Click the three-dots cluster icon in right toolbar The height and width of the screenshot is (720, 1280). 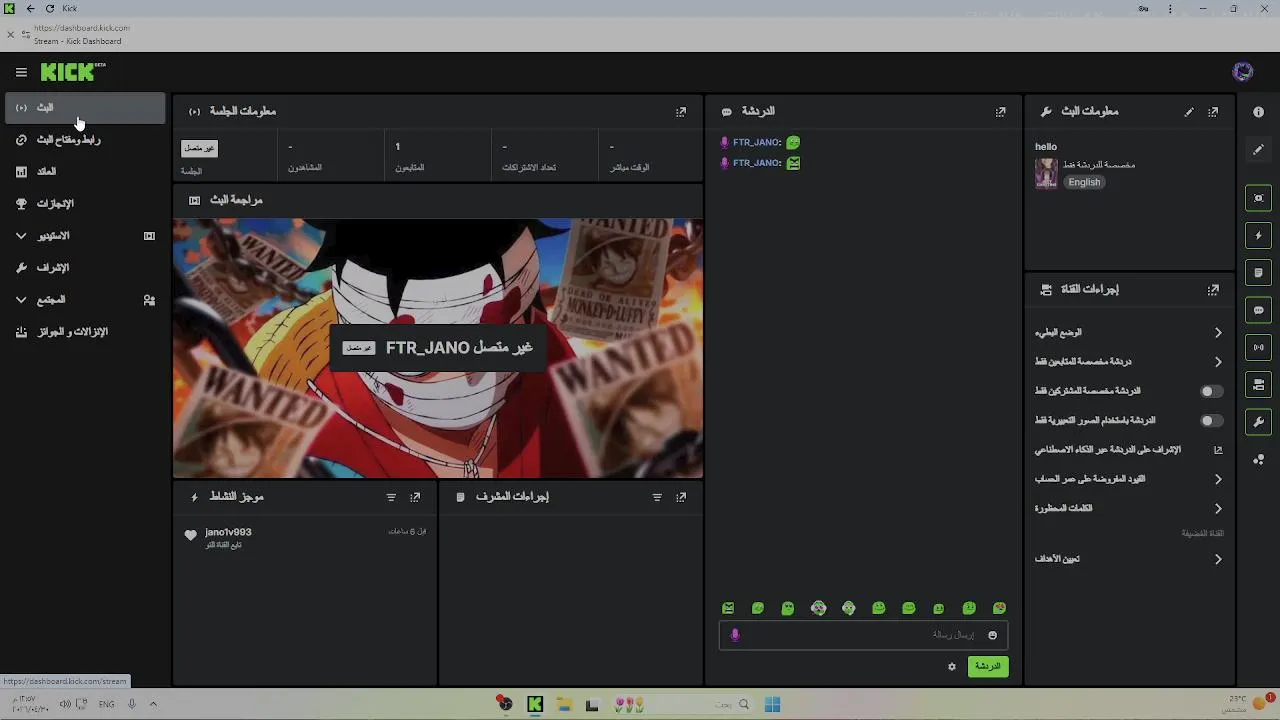point(1259,460)
